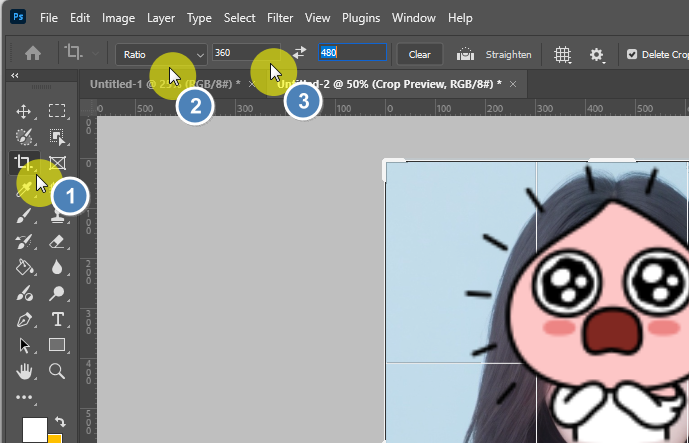Screen dimensions: 689x443
Task: Select the Path Selection tool
Action: 24,345
